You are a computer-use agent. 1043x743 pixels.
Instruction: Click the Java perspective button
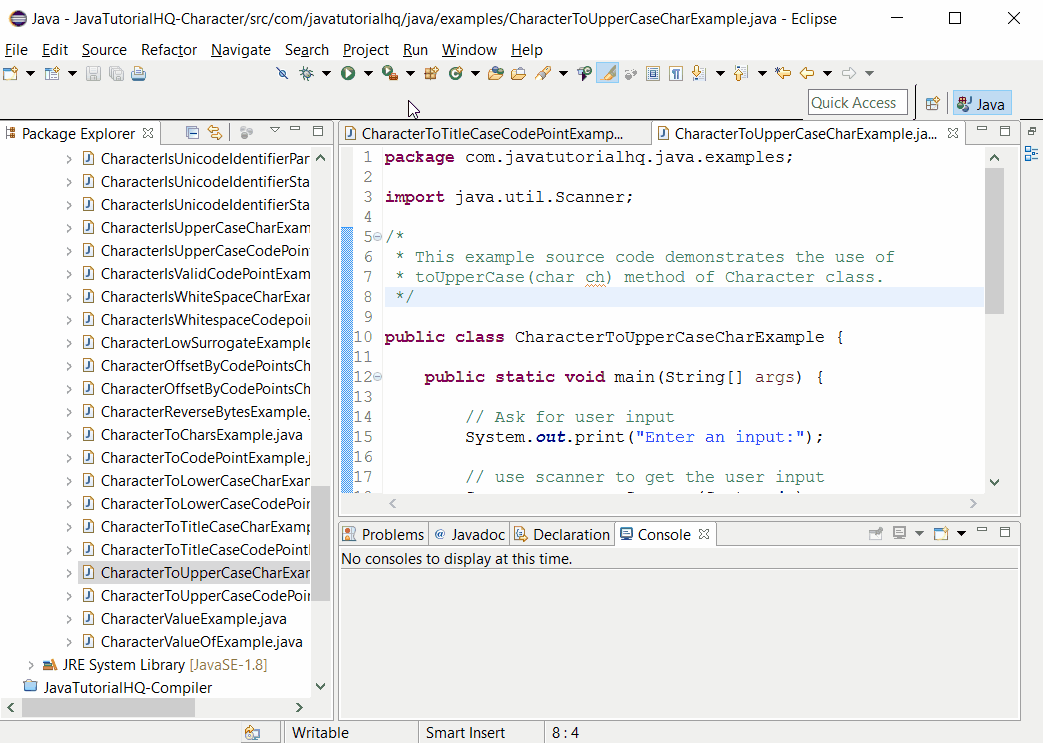tap(981, 102)
